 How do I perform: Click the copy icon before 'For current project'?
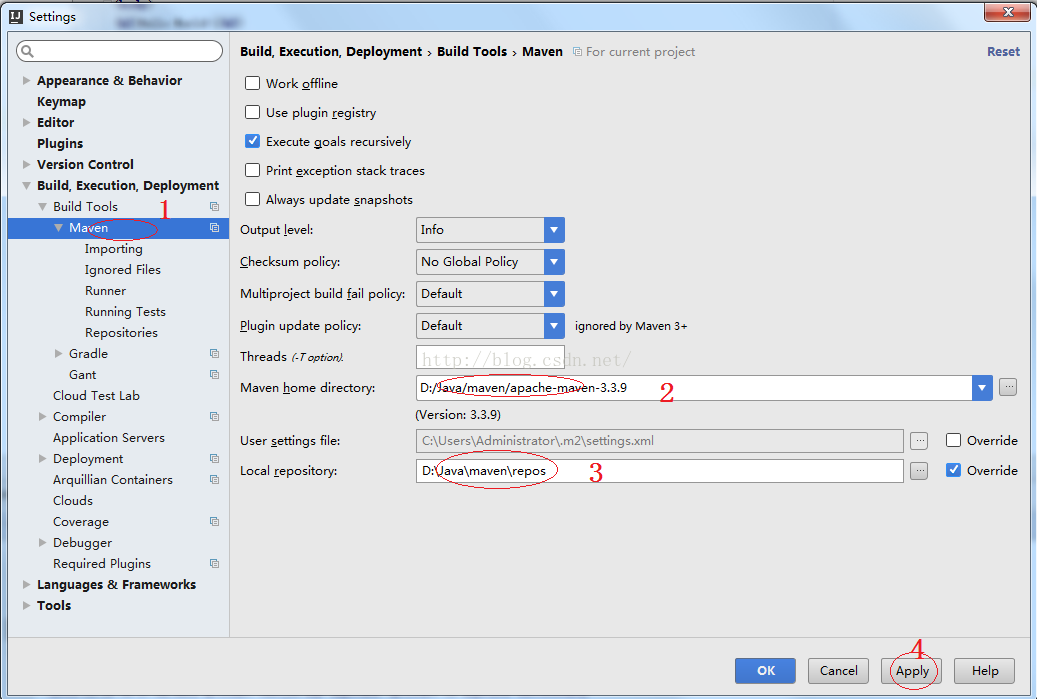tap(577, 52)
